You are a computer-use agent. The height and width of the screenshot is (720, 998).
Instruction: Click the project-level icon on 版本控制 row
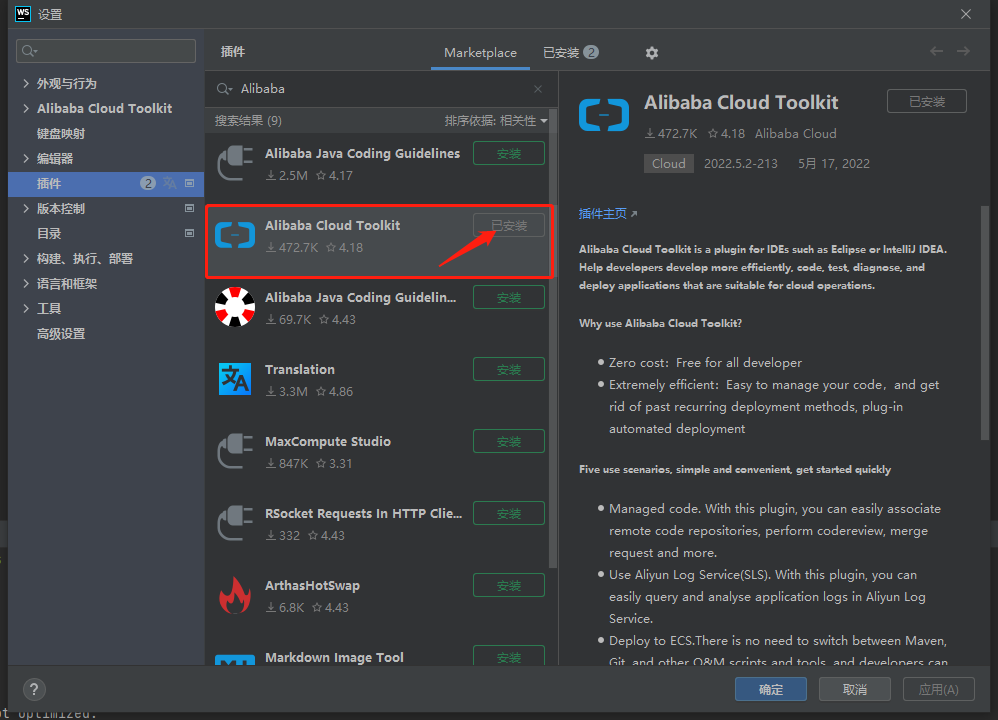pyautogui.click(x=189, y=208)
